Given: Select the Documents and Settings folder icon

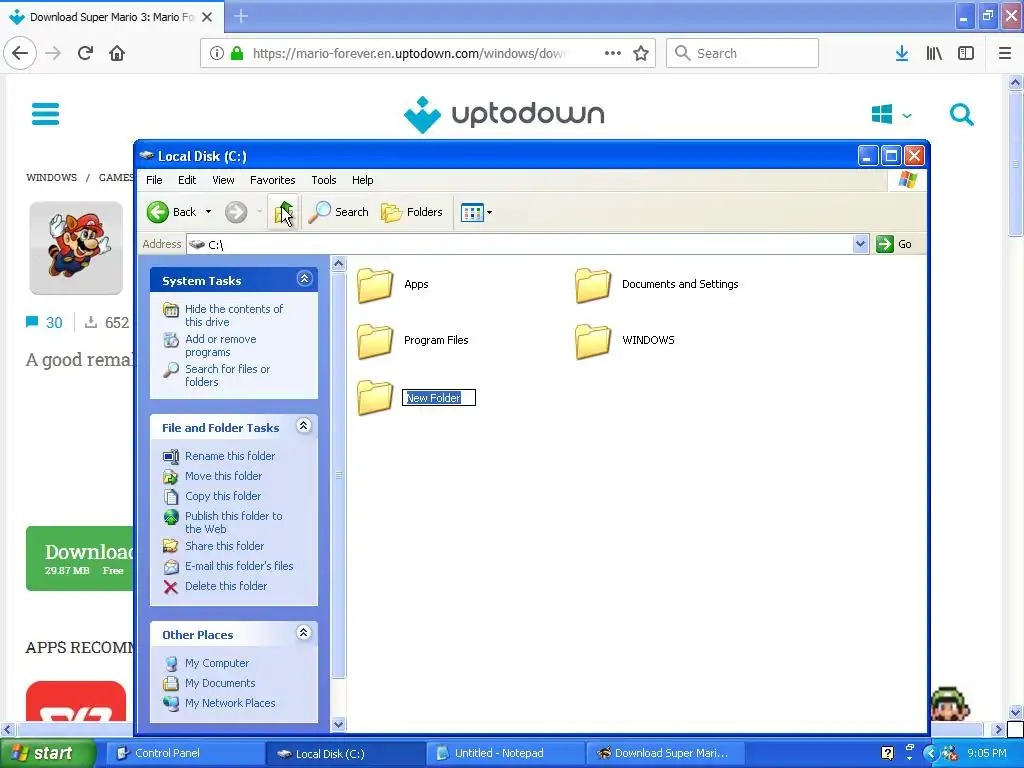Looking at the screenshot, I should pos(592,285).
